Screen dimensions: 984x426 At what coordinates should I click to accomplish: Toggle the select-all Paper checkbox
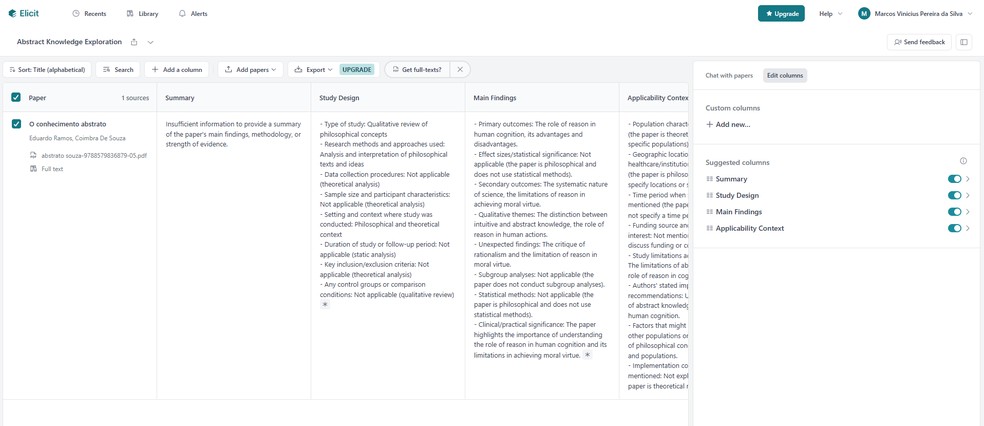(16, 98)
